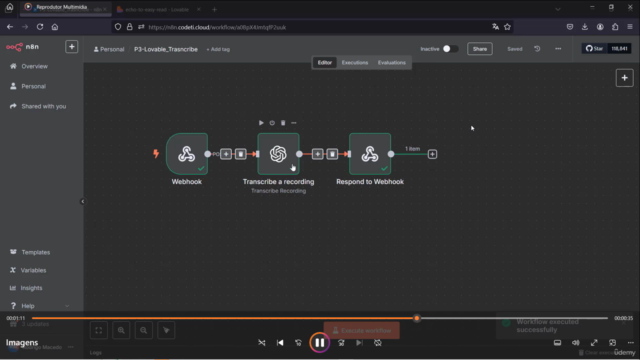Click the plus button beside the n8n logo
This screenshot has width=640, height=360.
(71, 47)
